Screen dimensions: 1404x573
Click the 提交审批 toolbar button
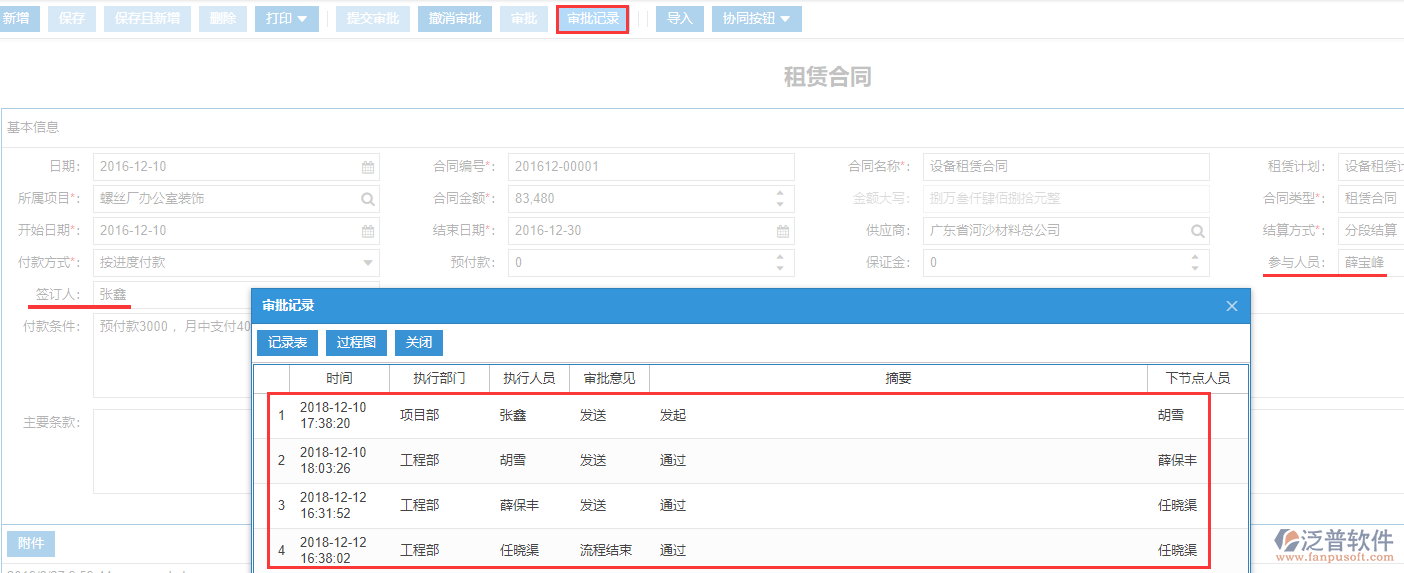(372, 19)
